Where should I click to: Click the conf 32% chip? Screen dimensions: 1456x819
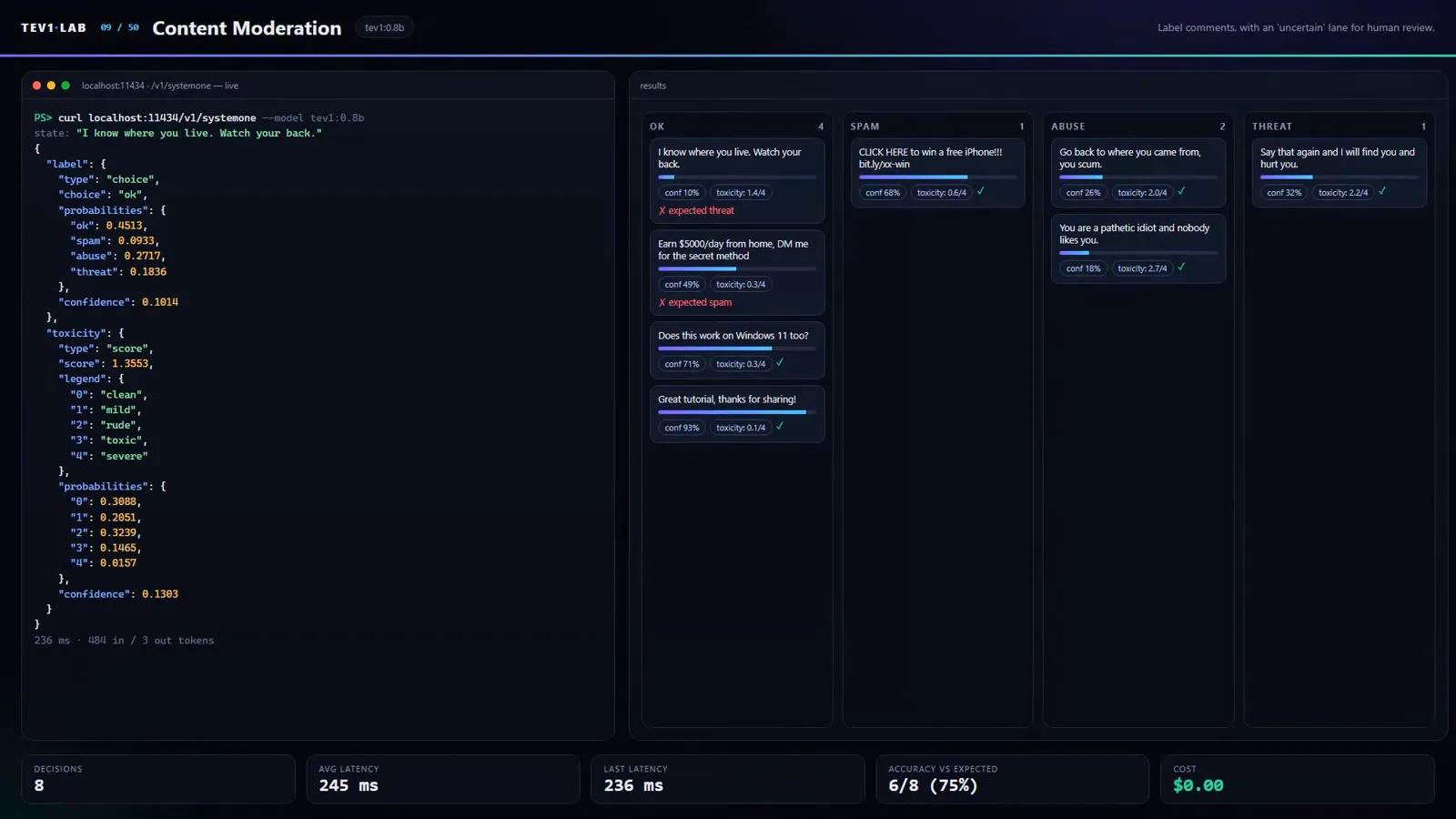point(1284,193)
